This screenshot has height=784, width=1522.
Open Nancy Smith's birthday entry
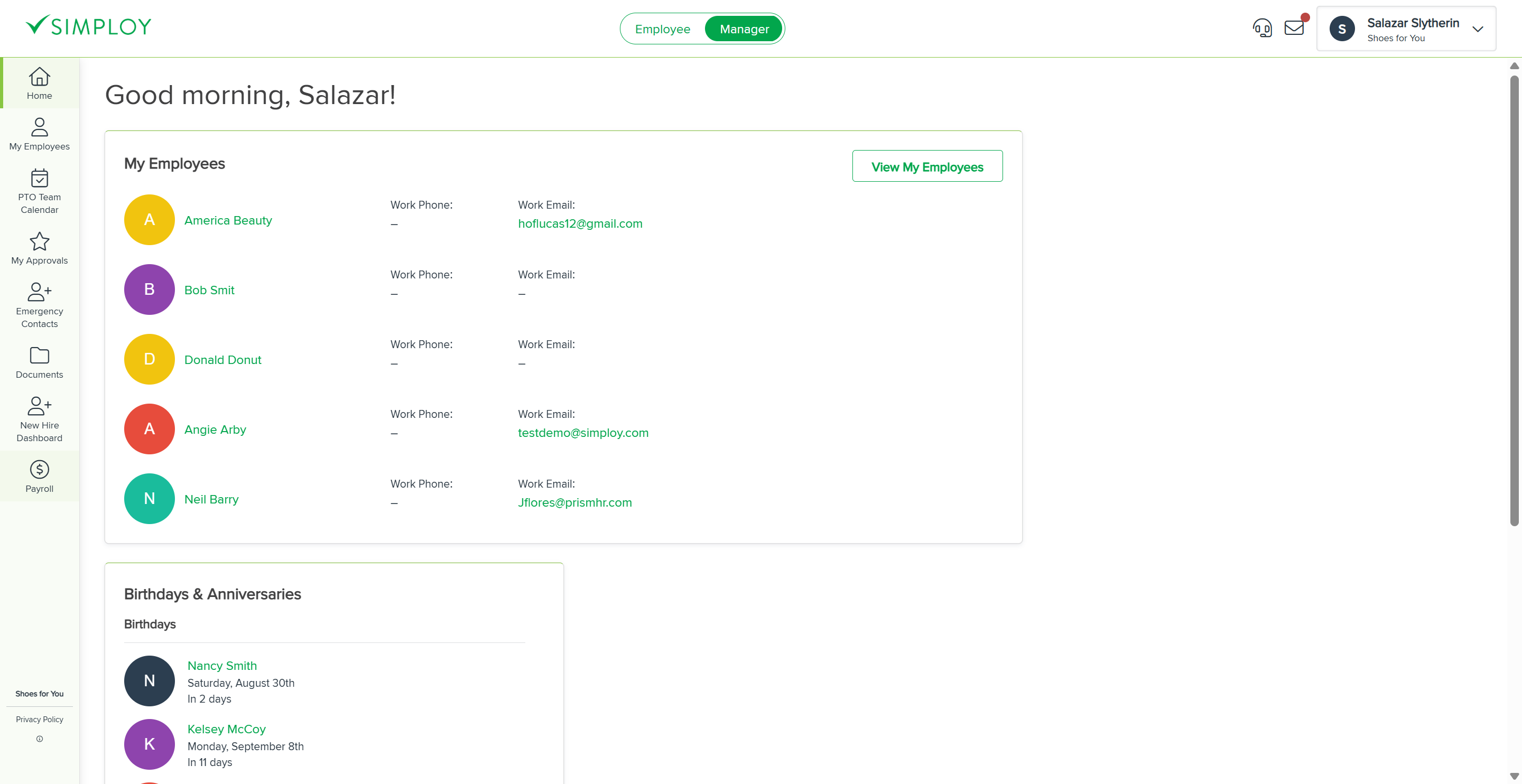(x=221, y=665)
